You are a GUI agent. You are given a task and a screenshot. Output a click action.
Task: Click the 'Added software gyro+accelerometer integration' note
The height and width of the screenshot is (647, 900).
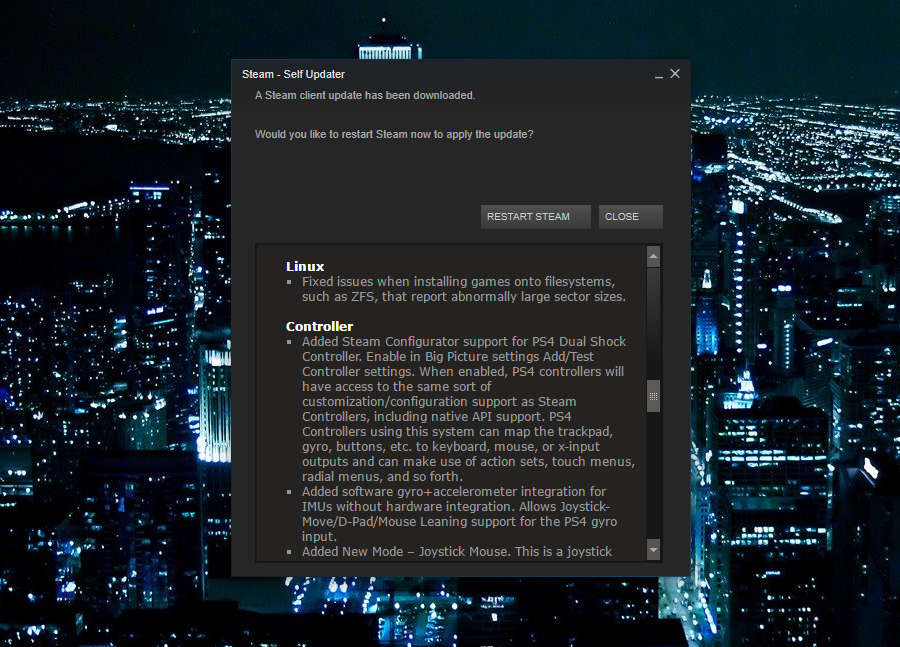coord(459,514)
